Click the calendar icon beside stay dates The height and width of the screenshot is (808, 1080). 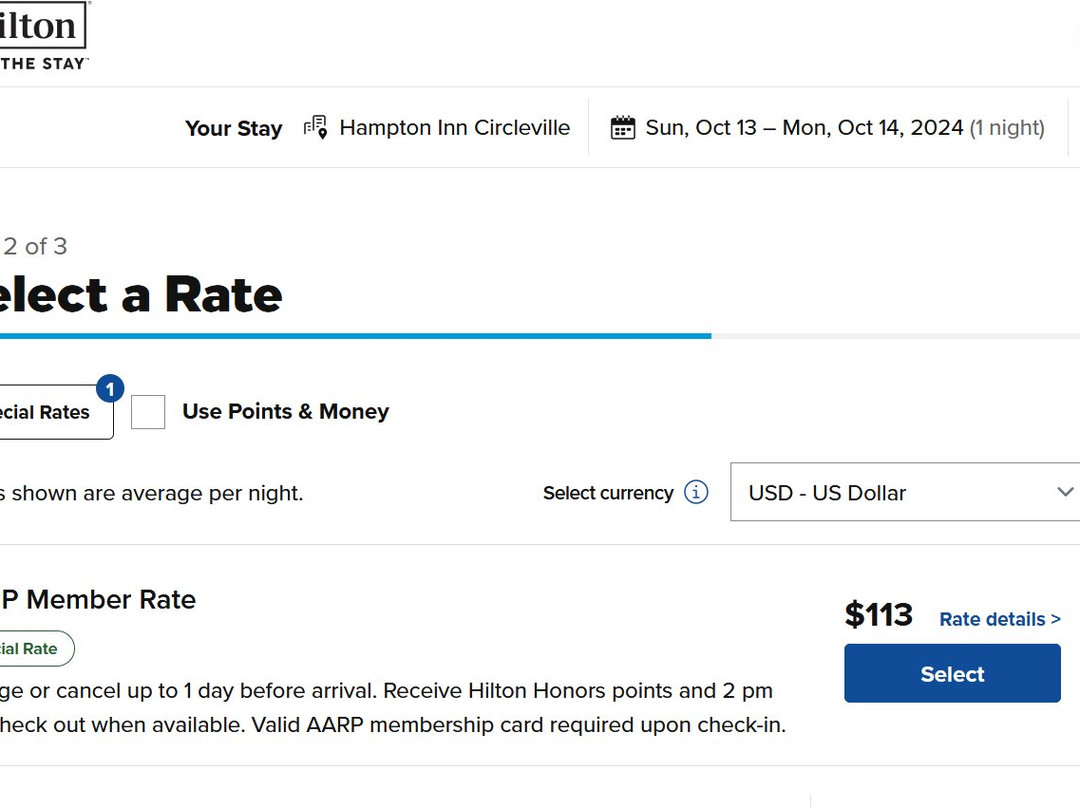click(x=623, y=128)
